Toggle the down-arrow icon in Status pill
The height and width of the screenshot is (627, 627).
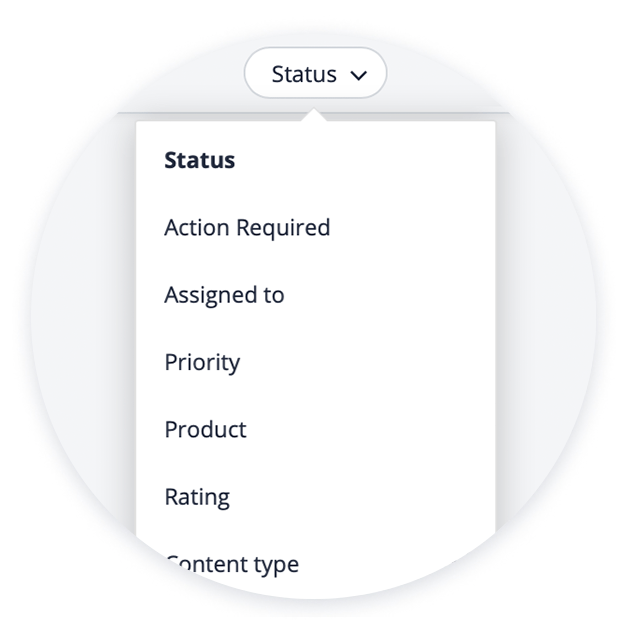pyautogui.click(x=359, y=75)
